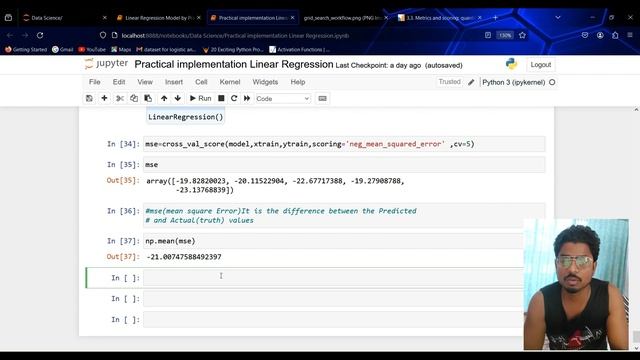Open the Help menu
Screen dimensions: 640x360
298,82
